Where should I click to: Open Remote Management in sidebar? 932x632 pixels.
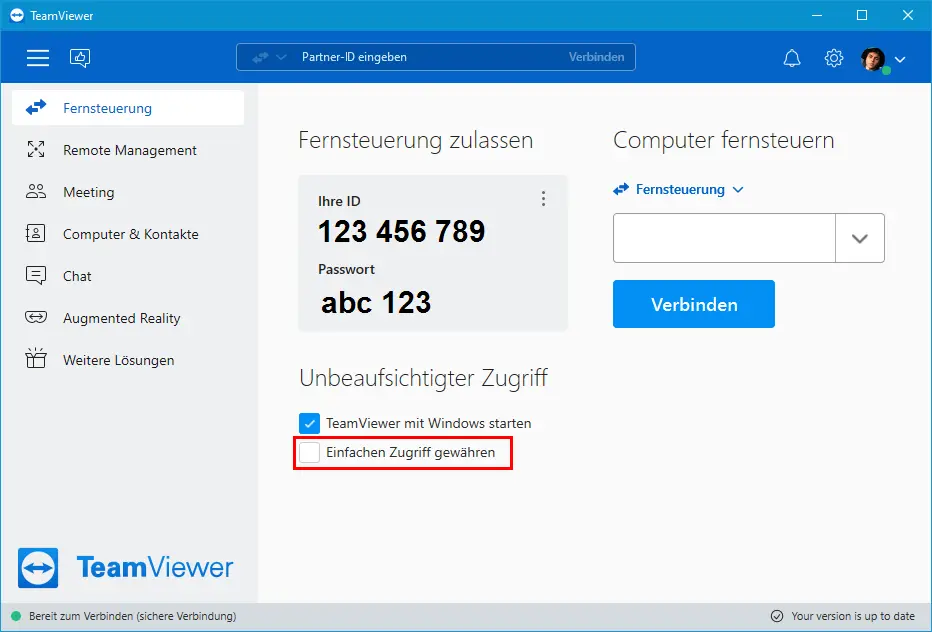(130, 150)
